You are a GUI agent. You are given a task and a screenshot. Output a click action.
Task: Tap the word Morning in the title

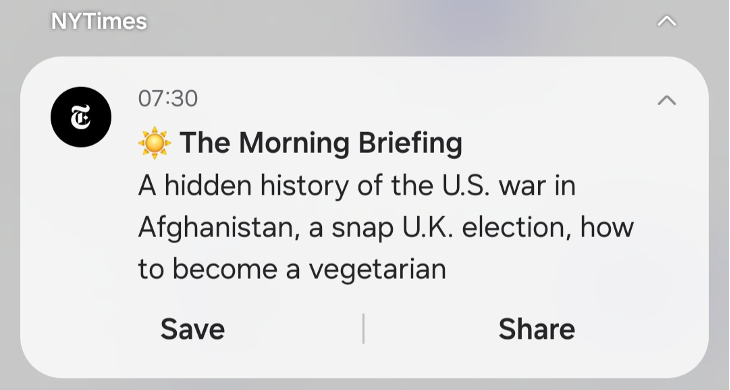pos(294,144)
